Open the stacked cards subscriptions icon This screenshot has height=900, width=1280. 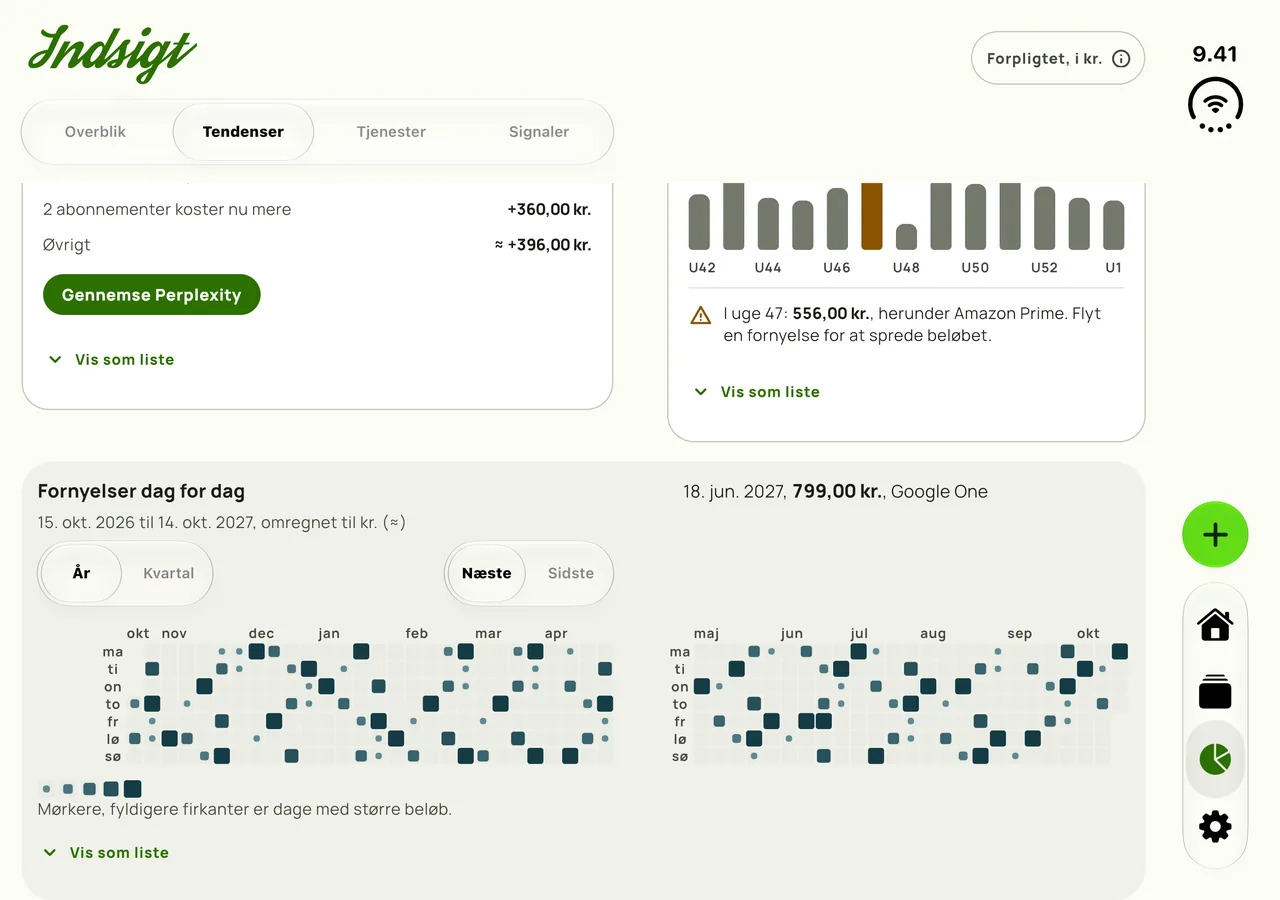click(1215, 691)
